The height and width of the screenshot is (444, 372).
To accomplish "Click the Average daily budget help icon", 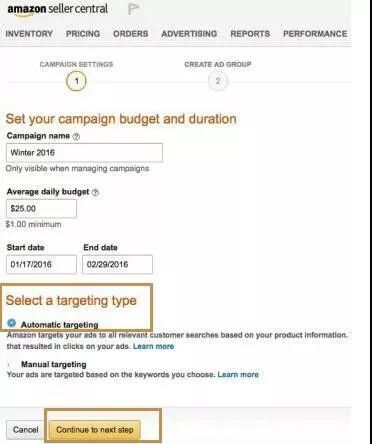I will (95, 192).
